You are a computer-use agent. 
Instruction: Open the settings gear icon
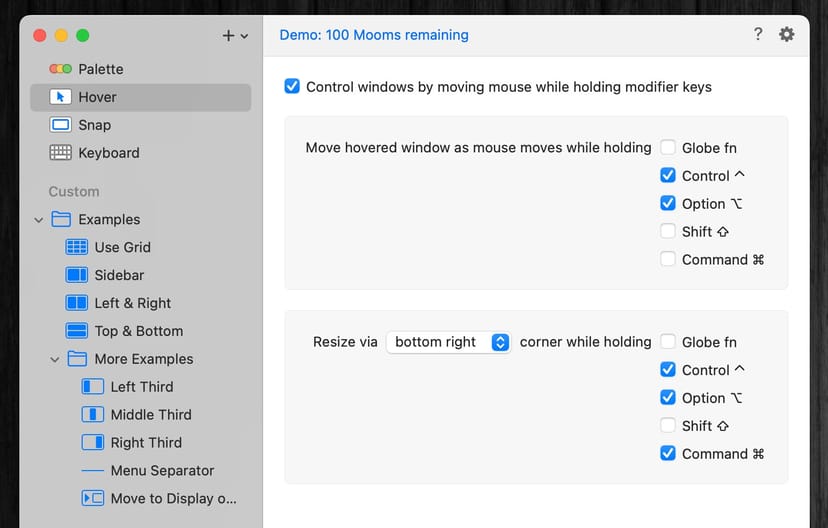click(787, 35)
